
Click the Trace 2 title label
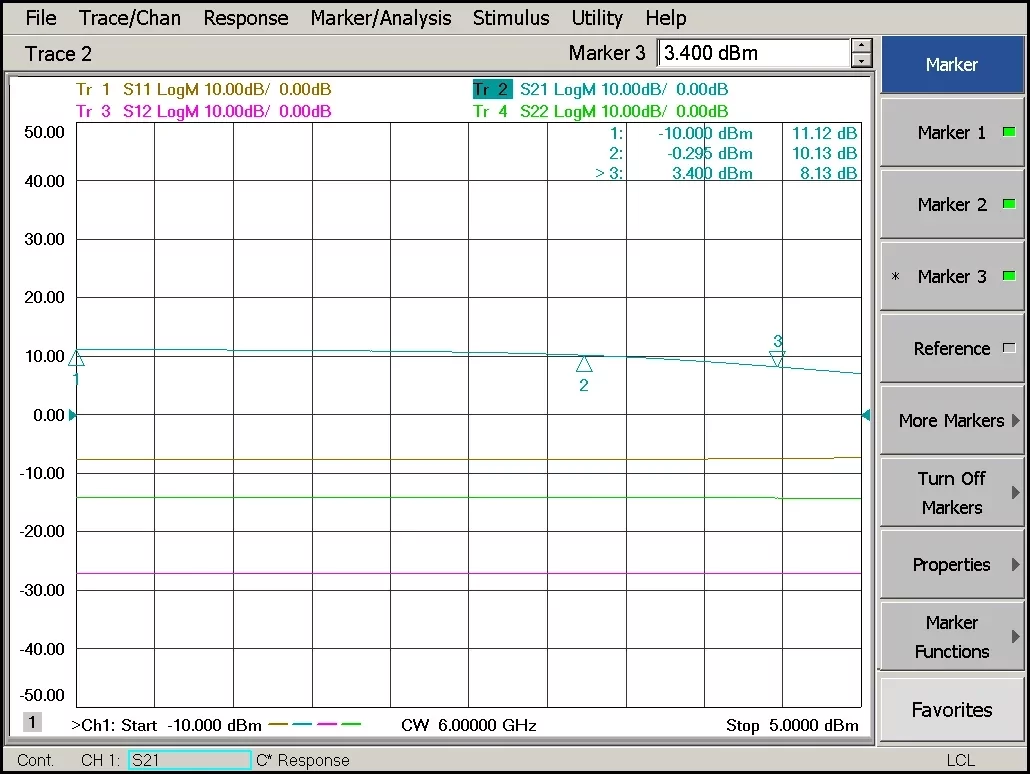tap(58, 54)
